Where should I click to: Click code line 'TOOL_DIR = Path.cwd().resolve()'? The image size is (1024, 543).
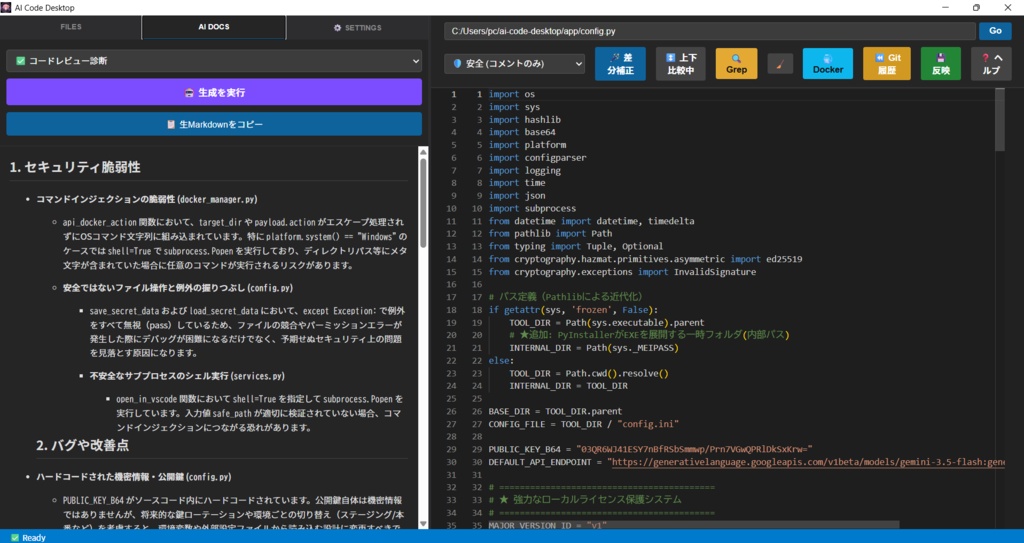pos(589,373)
